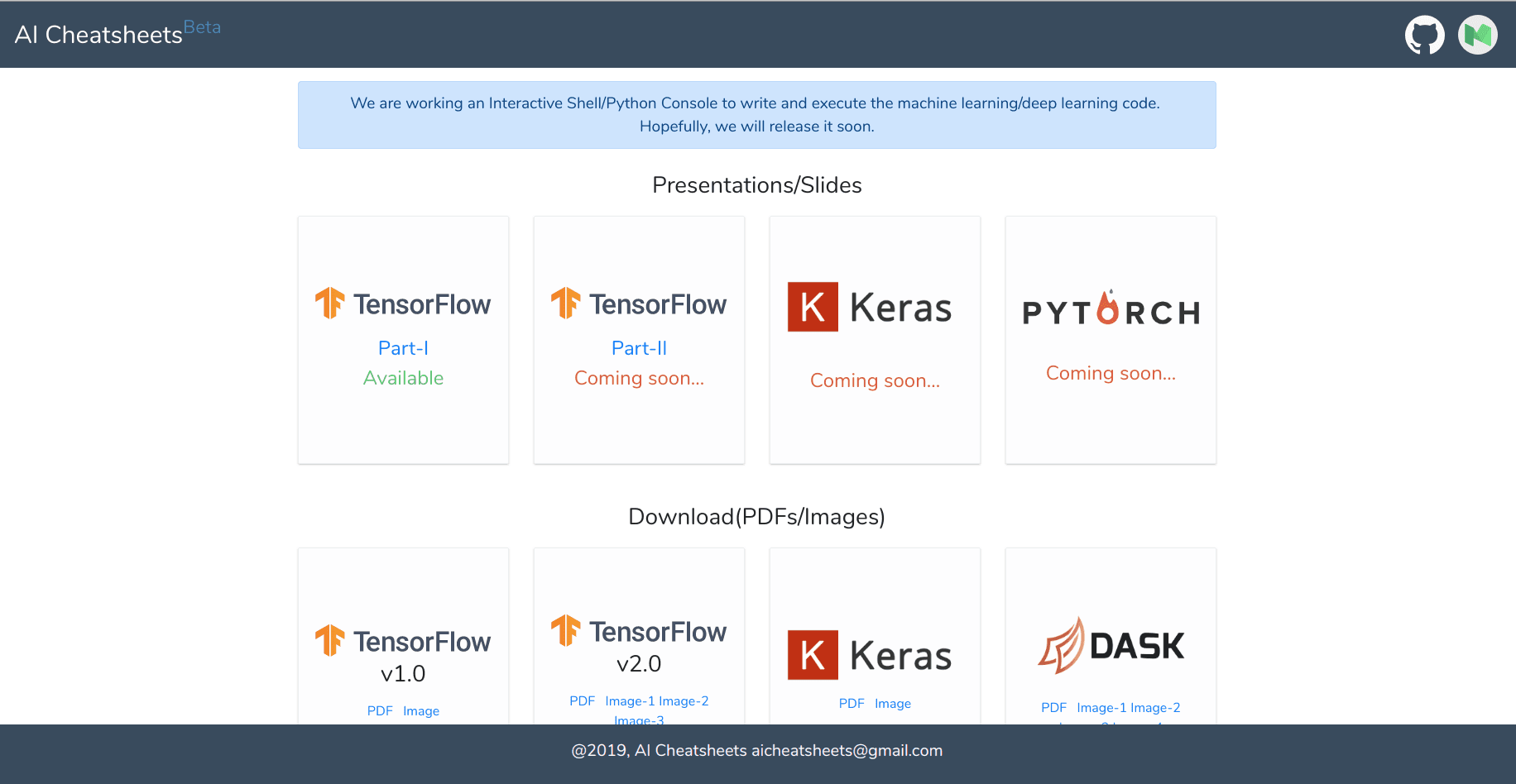This screenshot has height=784, width=1516.
Task: Click the TensorFlow v1.0 logo
Action: pyautogui.click(x=403, y=641)
